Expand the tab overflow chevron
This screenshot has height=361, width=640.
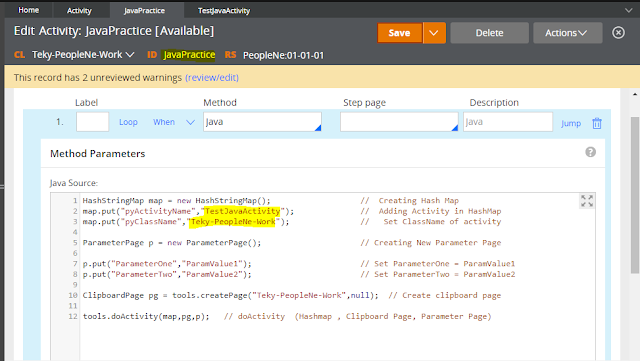point(629,10)
